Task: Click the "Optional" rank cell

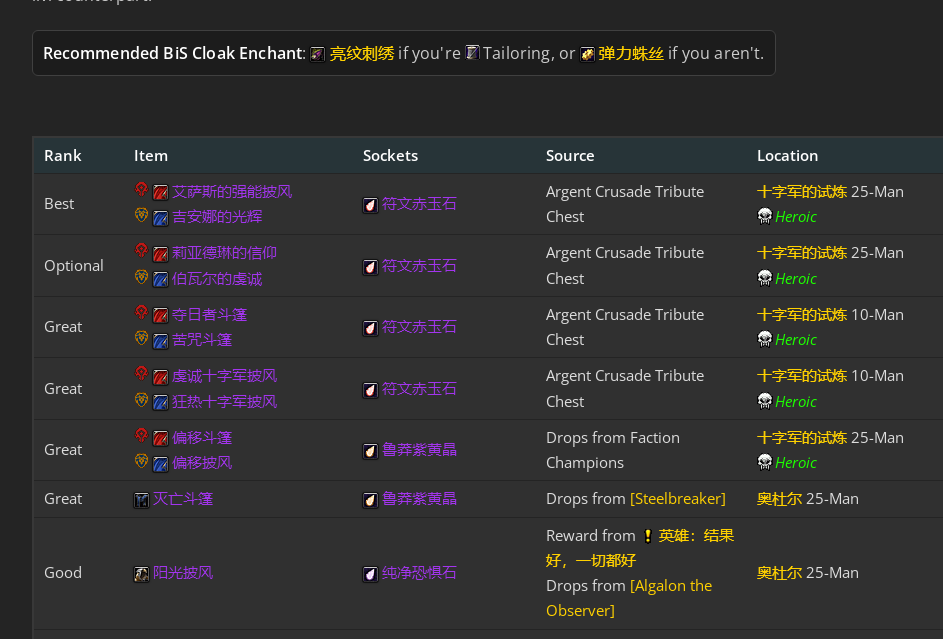Action: (74, 266)
